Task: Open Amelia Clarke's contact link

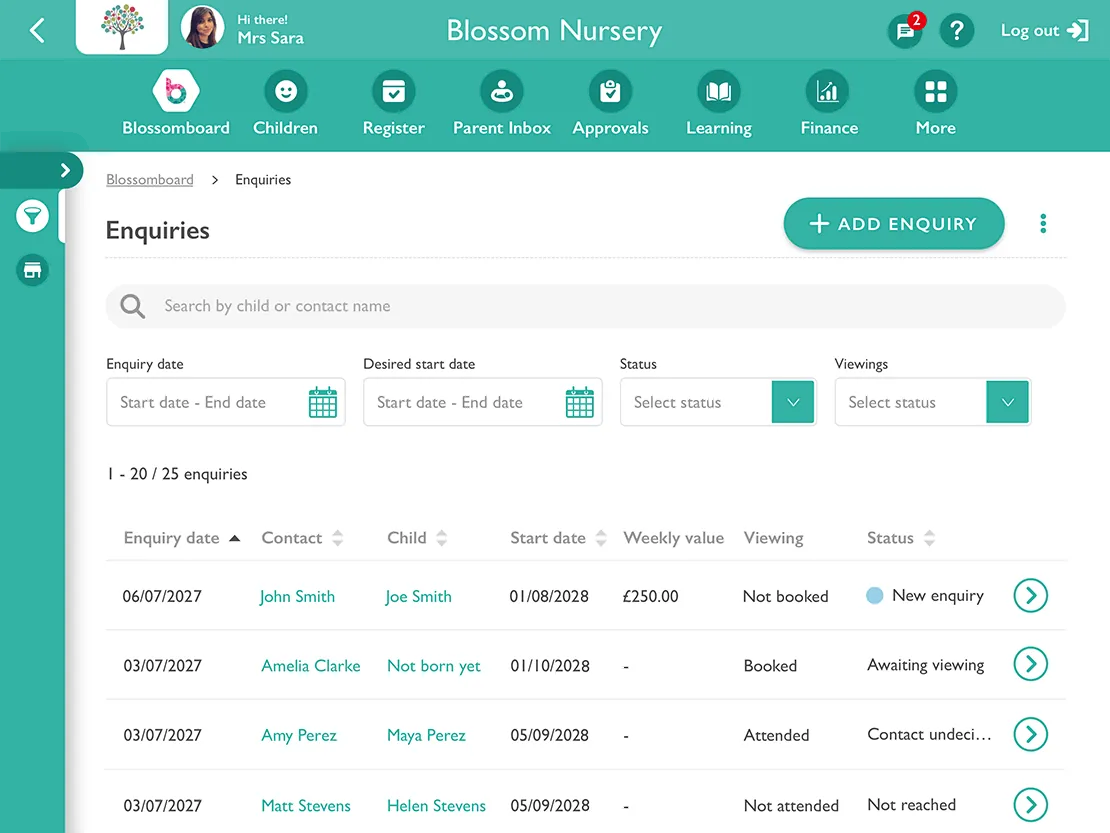Action: (x=310, y=664)
